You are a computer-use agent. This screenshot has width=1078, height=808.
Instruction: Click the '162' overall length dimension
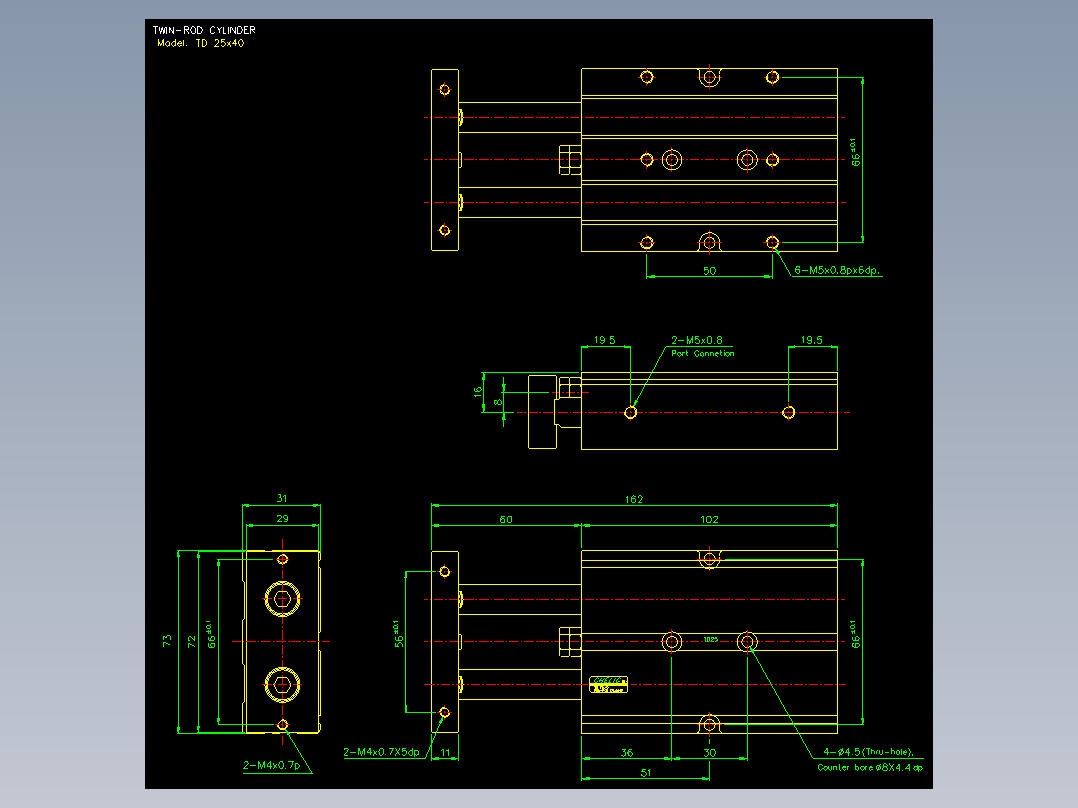click(634, 499)
